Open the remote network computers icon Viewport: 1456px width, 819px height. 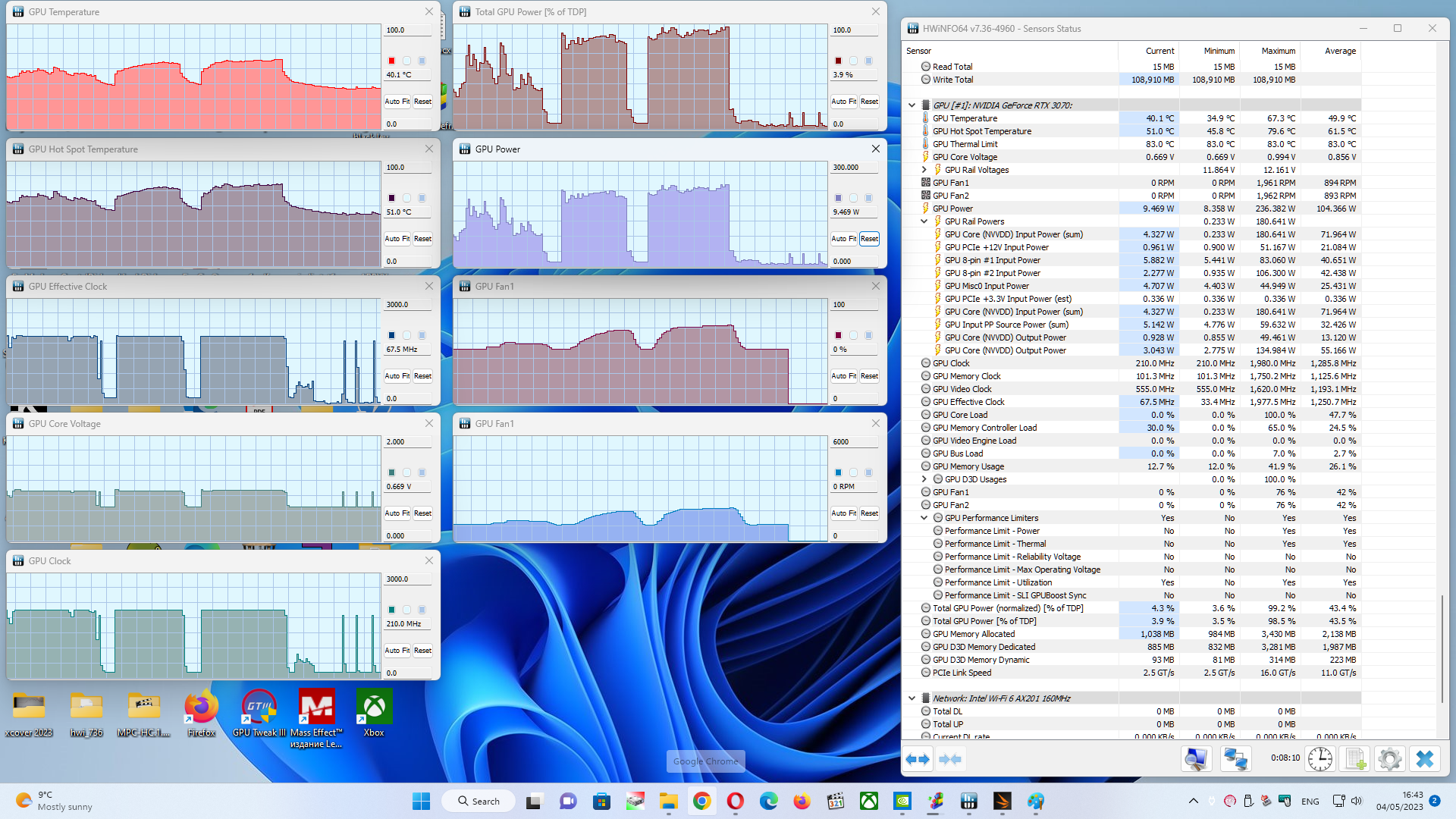pos(1235,759)
